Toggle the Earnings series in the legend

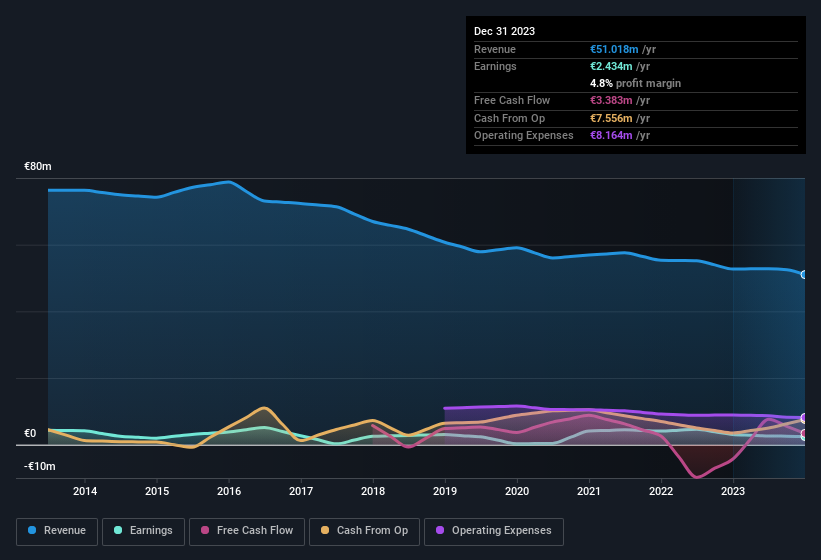pyautogui.click(x=143, y=531)
